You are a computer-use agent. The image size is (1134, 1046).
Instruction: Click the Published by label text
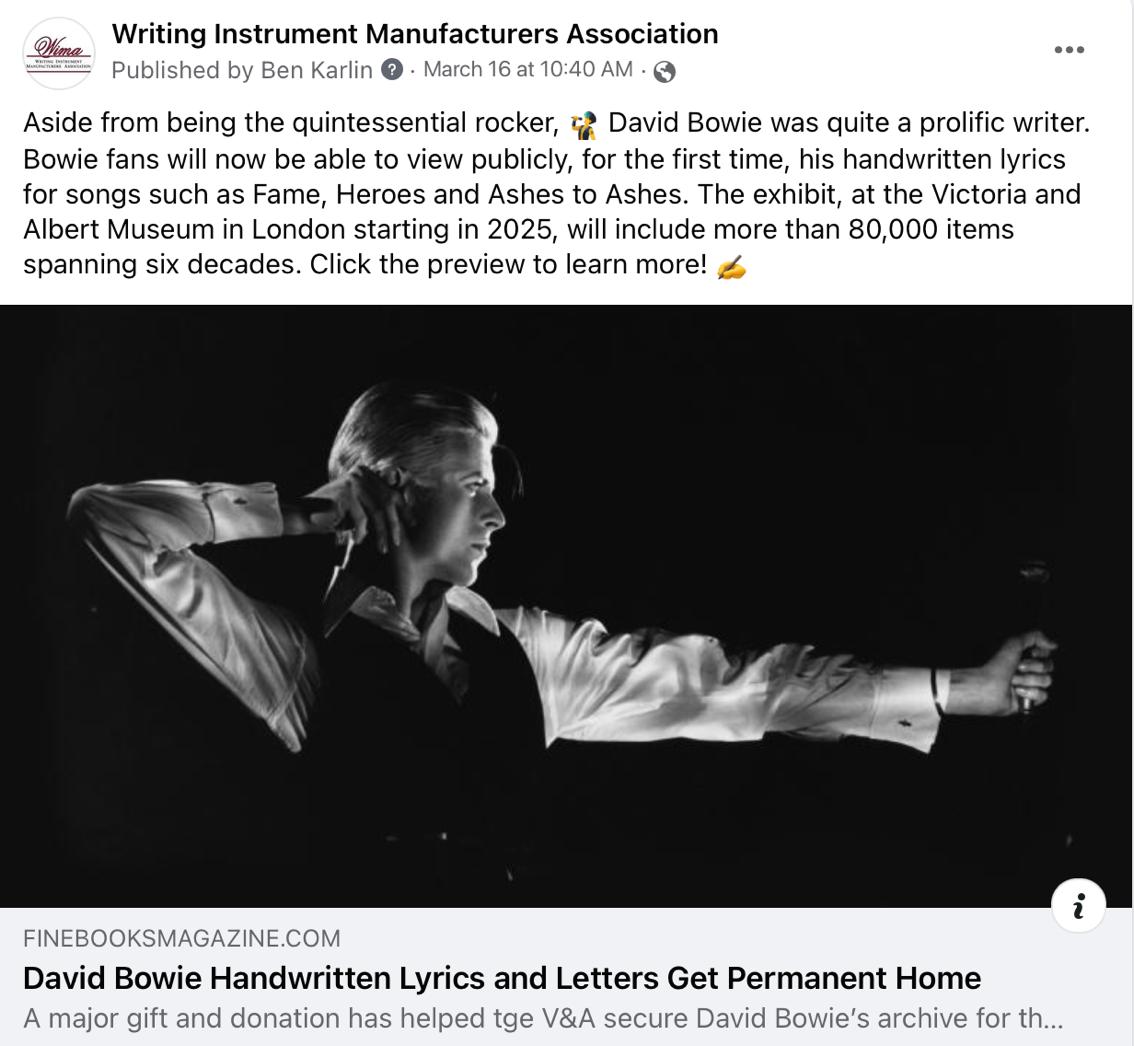[182, 70]
